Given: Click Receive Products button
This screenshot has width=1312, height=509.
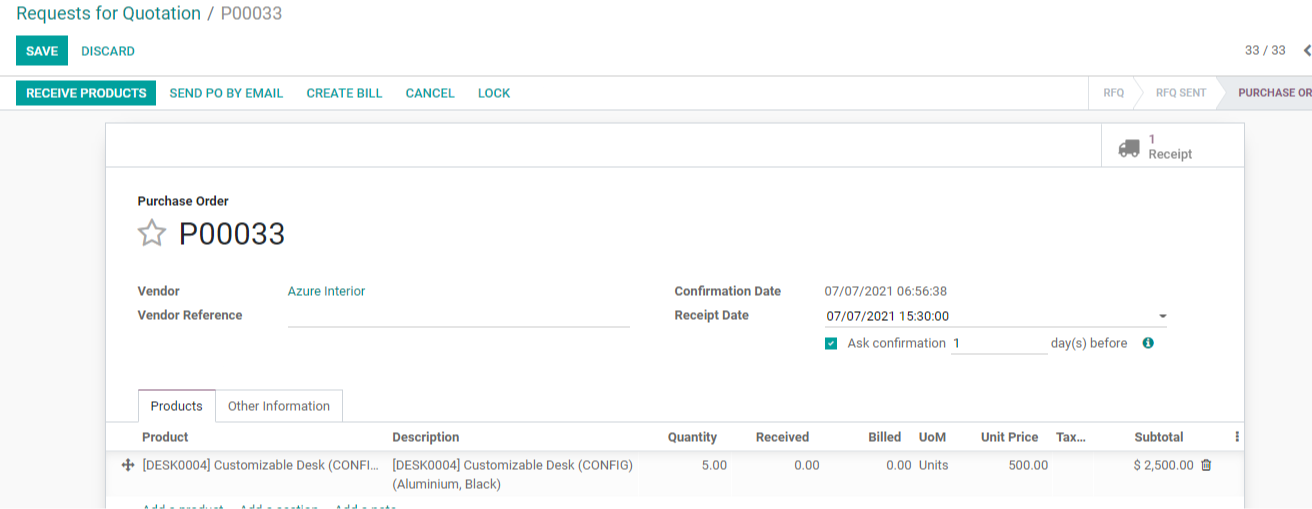Looking at the screenshot, I should 86,93.
